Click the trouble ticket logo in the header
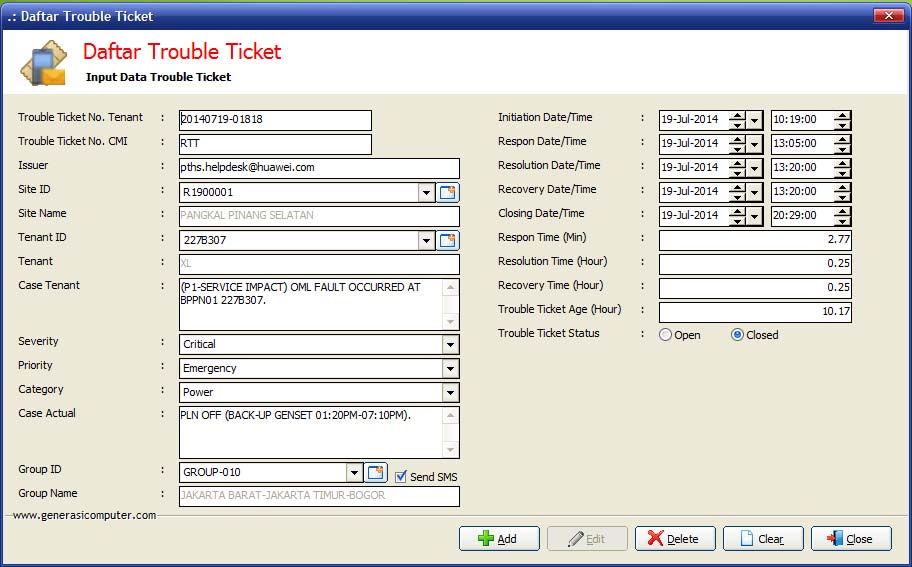Image resolution: width=912 pixels, height=567 pixels. [x=42, y=64]
